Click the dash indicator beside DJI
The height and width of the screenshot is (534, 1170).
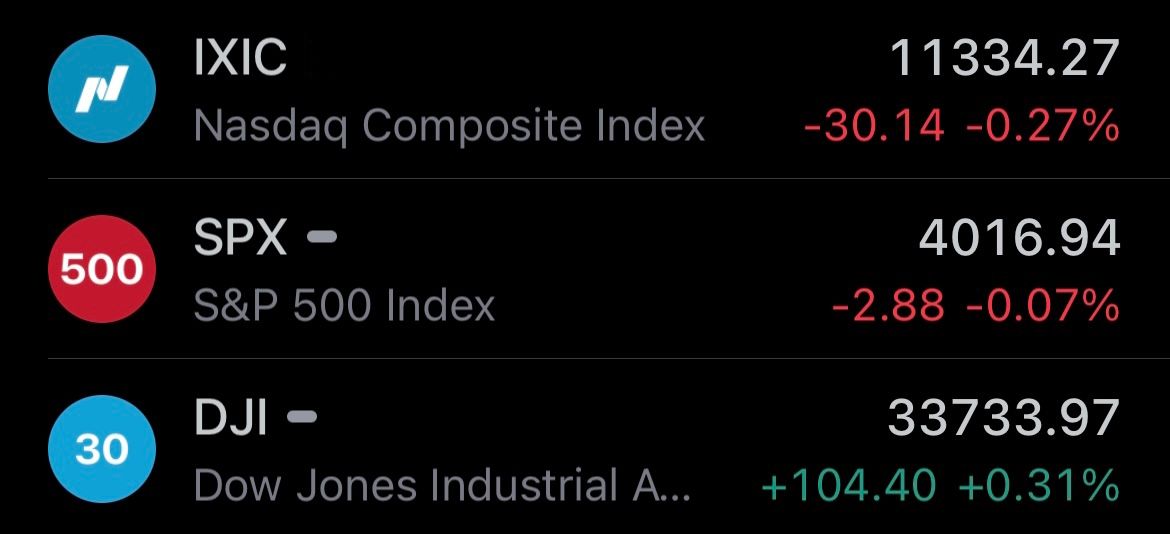pos(301,416)
